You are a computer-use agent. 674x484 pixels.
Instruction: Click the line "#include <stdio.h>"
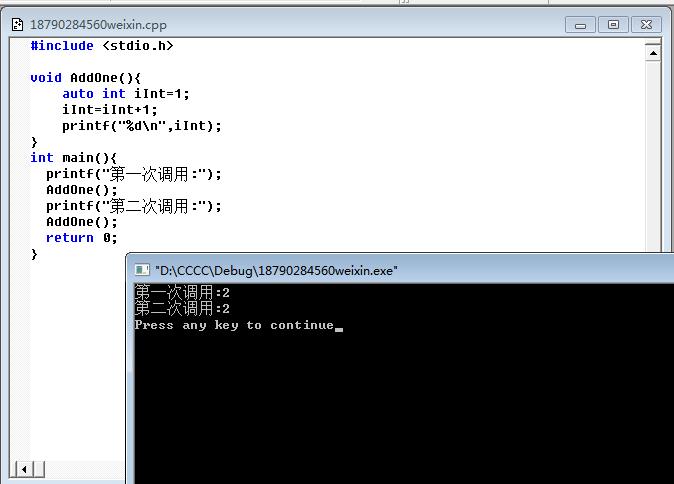pyautogui.click(x=102, y=46)
